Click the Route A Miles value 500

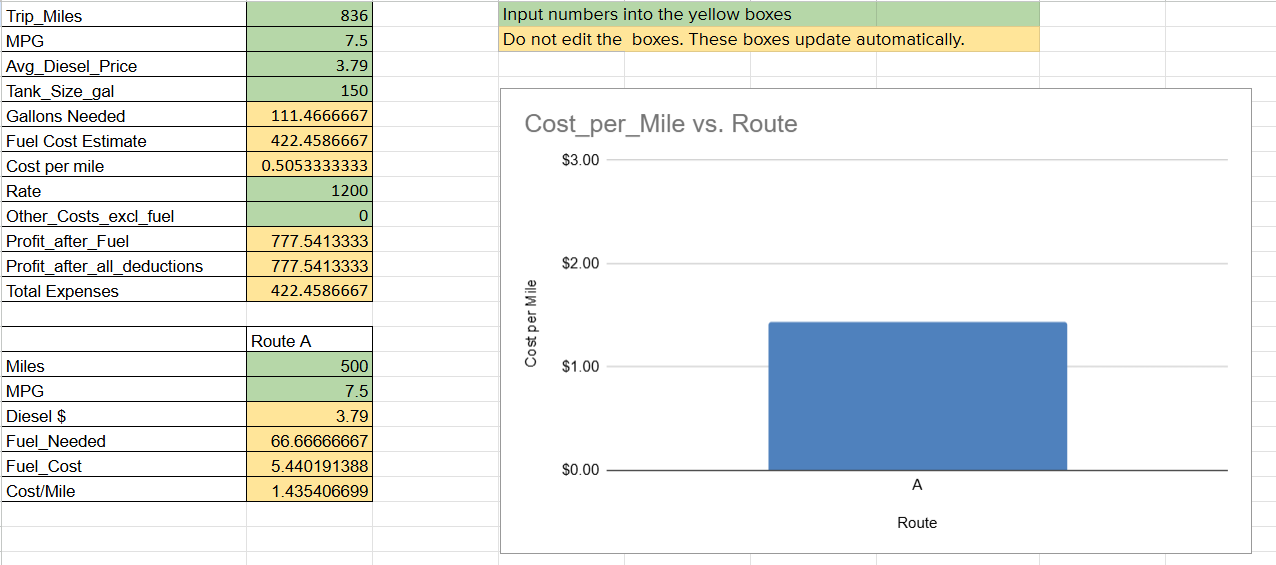point(309,366)
